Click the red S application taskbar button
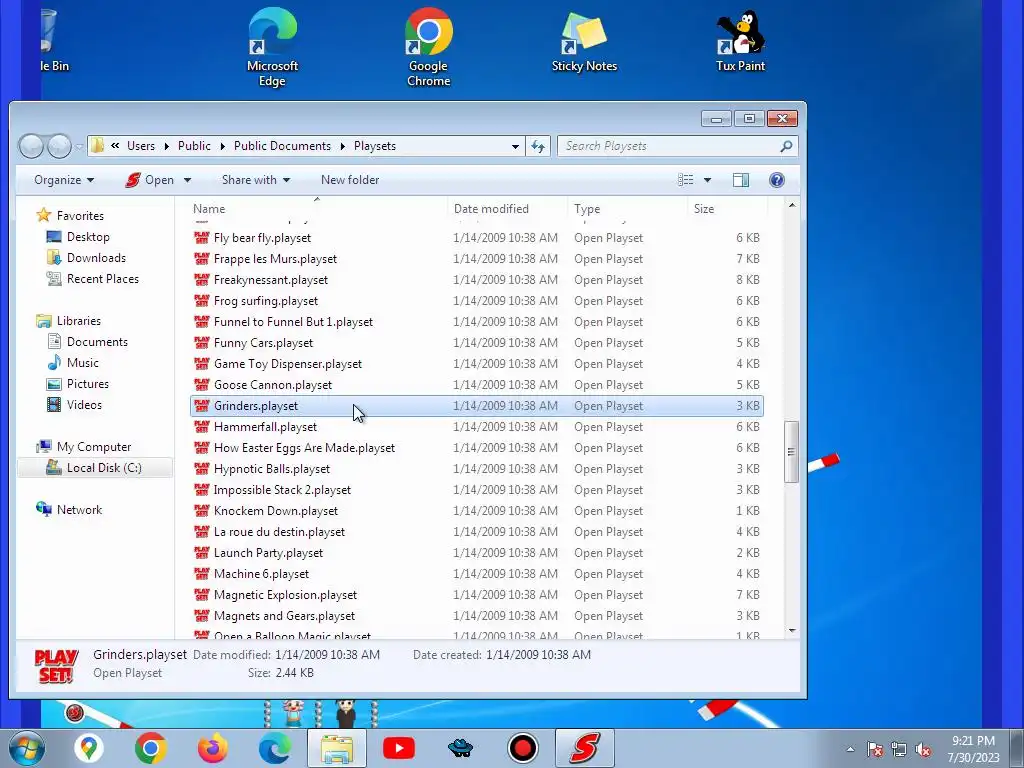 [x=584, y=748]
